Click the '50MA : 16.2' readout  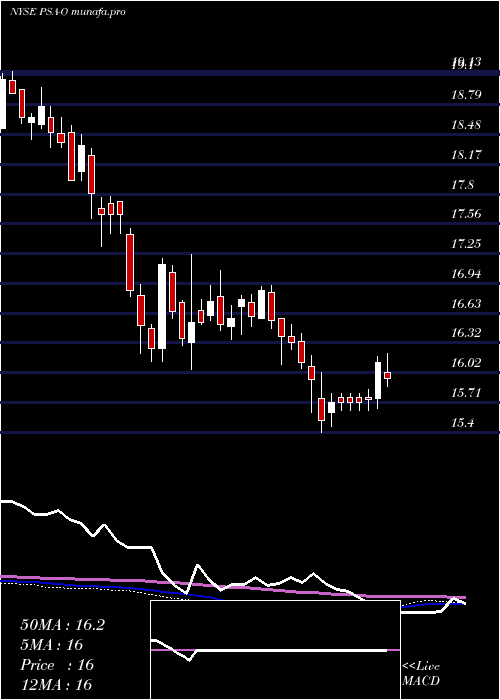pyautogui.click(x=62, y=625)
